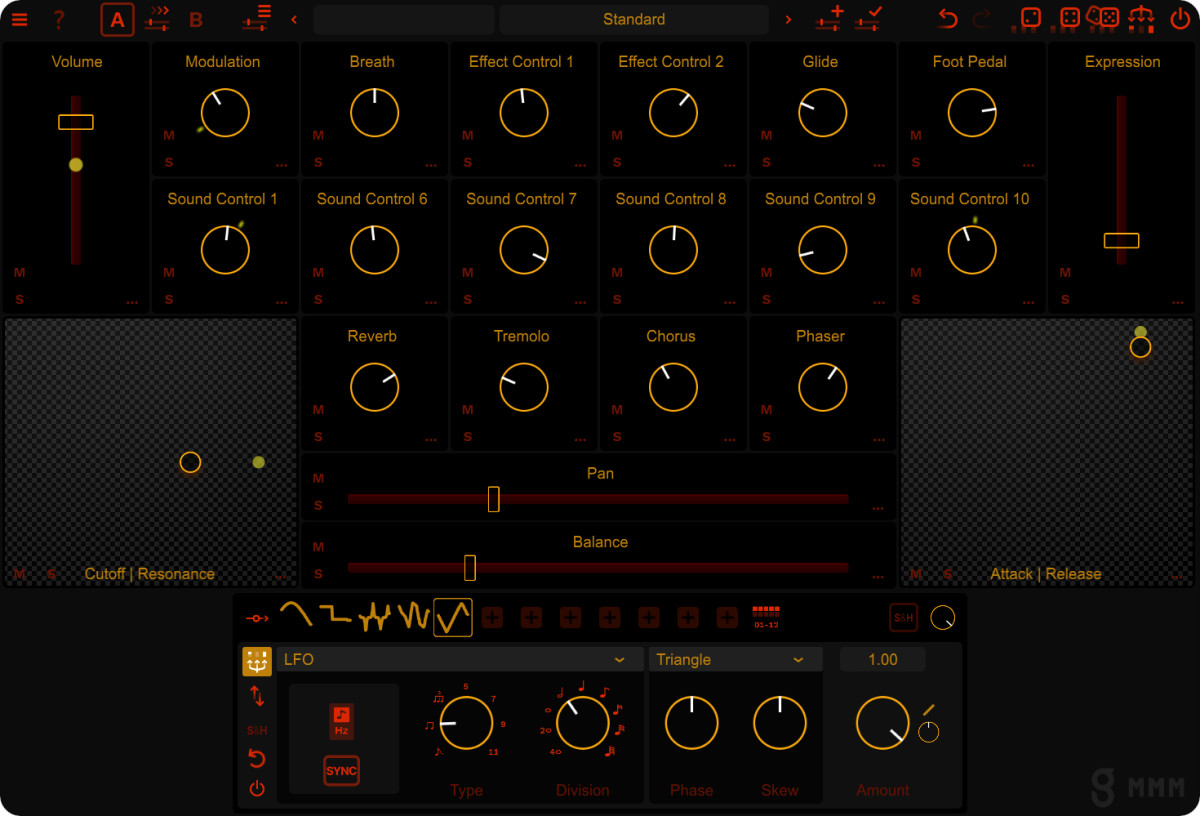
Task: Switch to the A preset slot
Action: pos(118,19)
